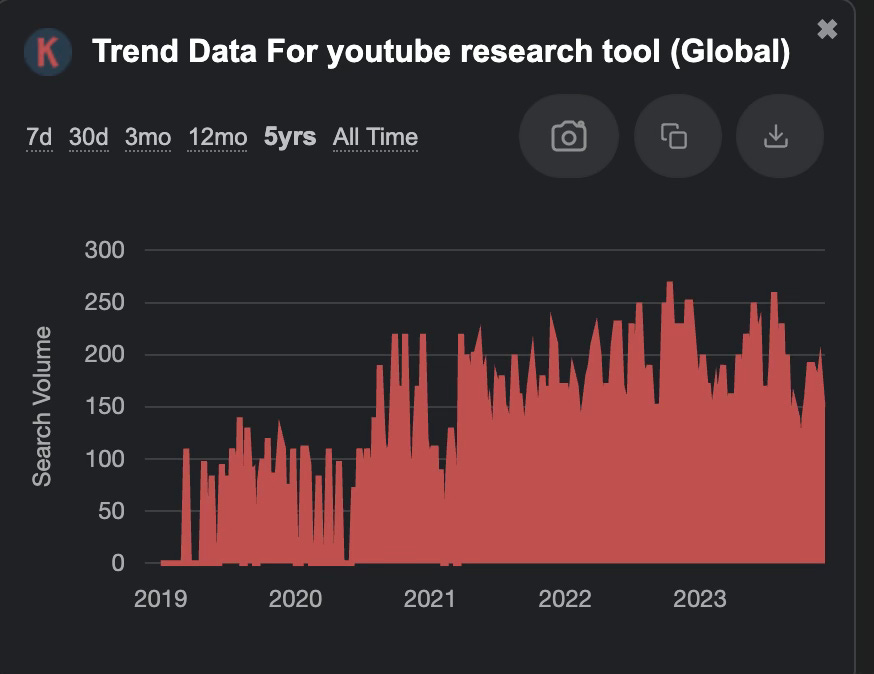This screenshot has width=874, height=674.
Task: Click the 2020 x-axis label
Action: pos(295,599)
